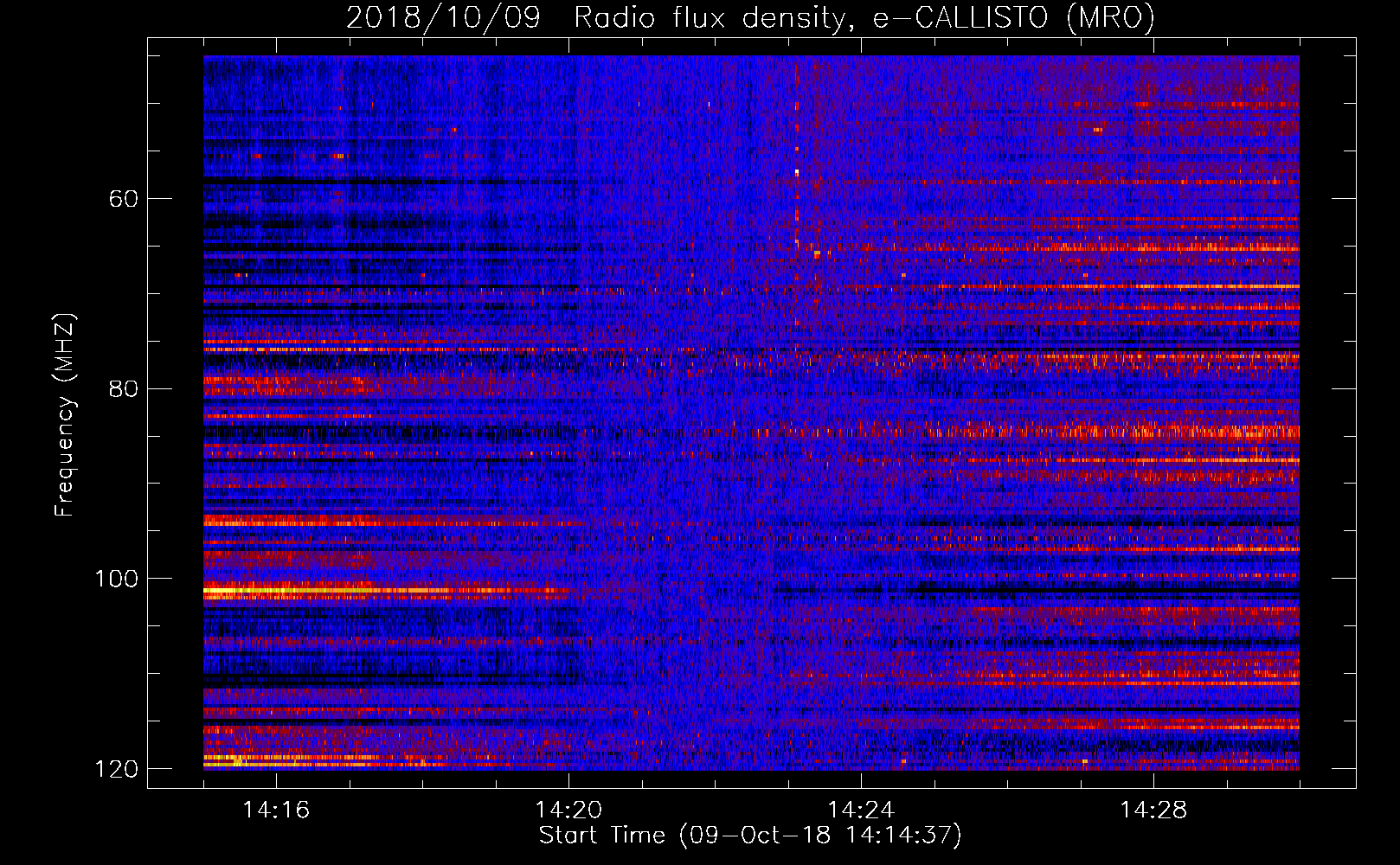This screenshot has width=1400, height=865.
Task: Click the '100' frequency tick label
Action: pos(116,579)
